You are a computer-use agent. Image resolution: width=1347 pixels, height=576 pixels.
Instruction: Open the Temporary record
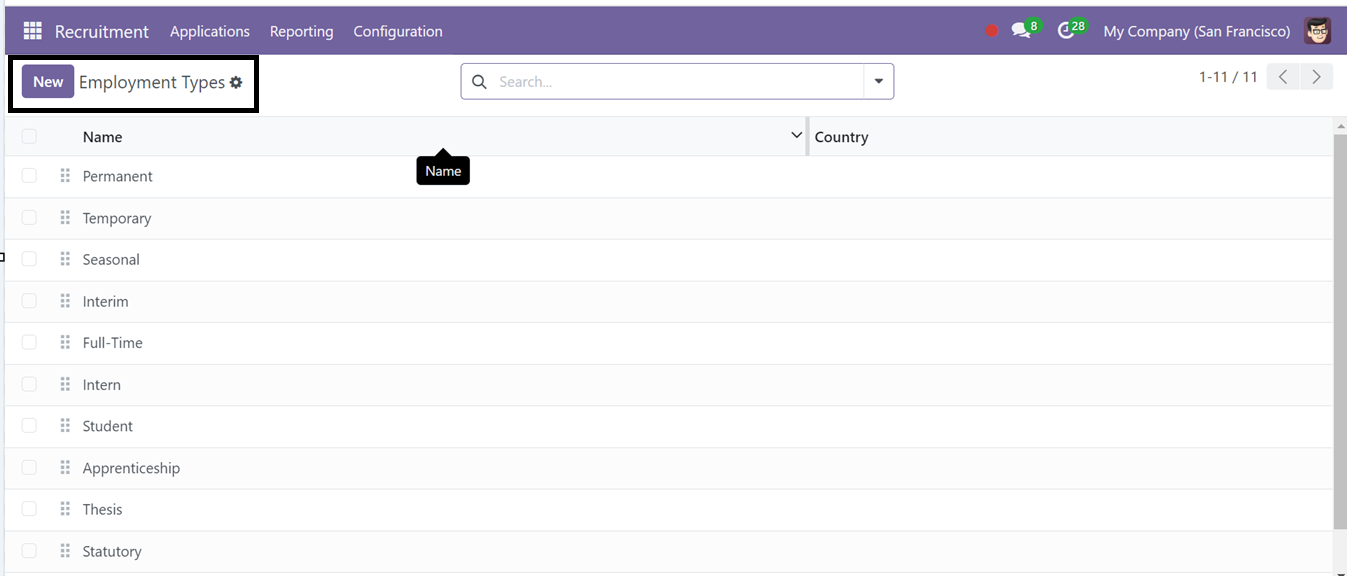coord(117,218)
